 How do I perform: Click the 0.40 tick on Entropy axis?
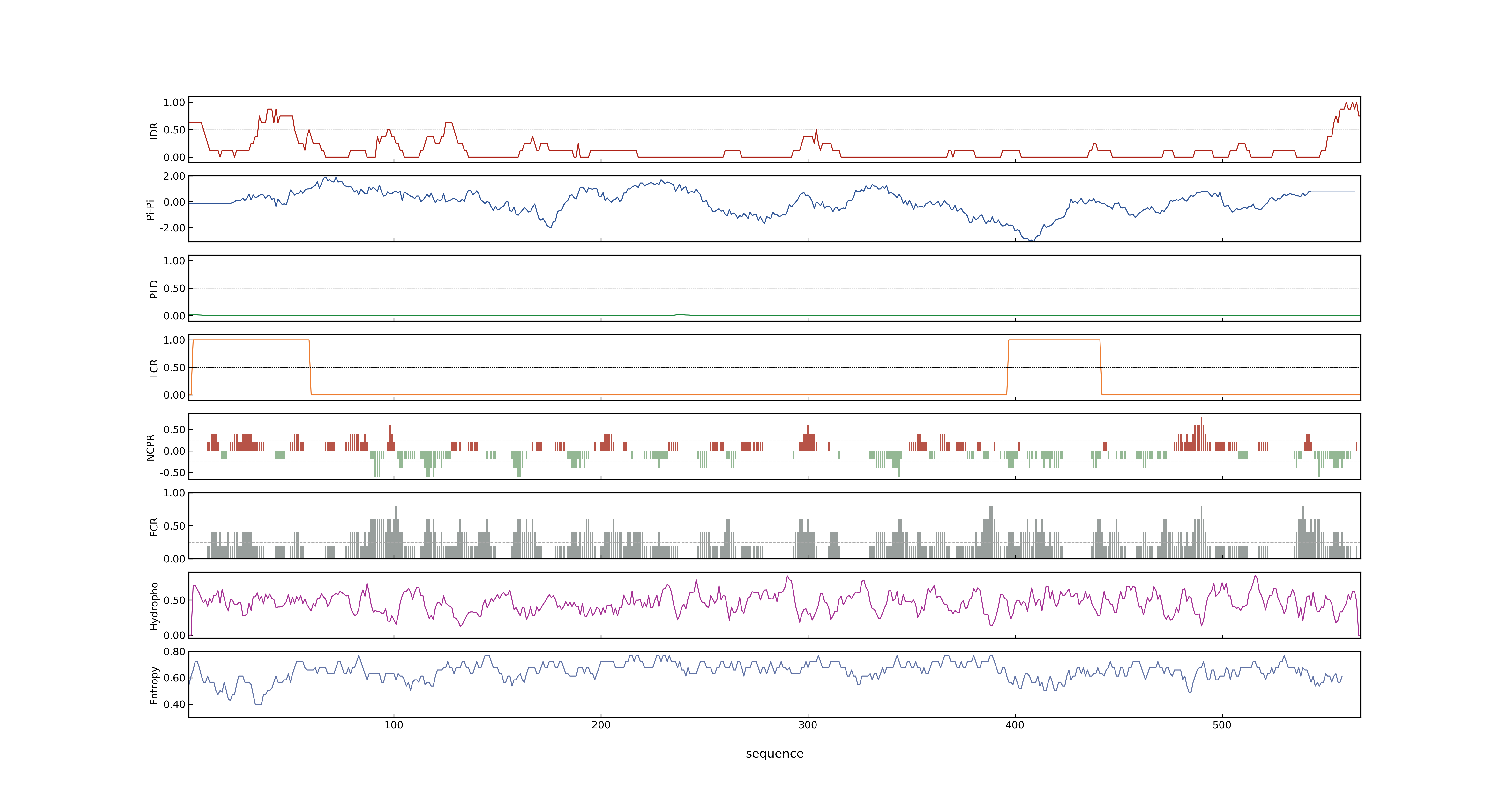174,704
